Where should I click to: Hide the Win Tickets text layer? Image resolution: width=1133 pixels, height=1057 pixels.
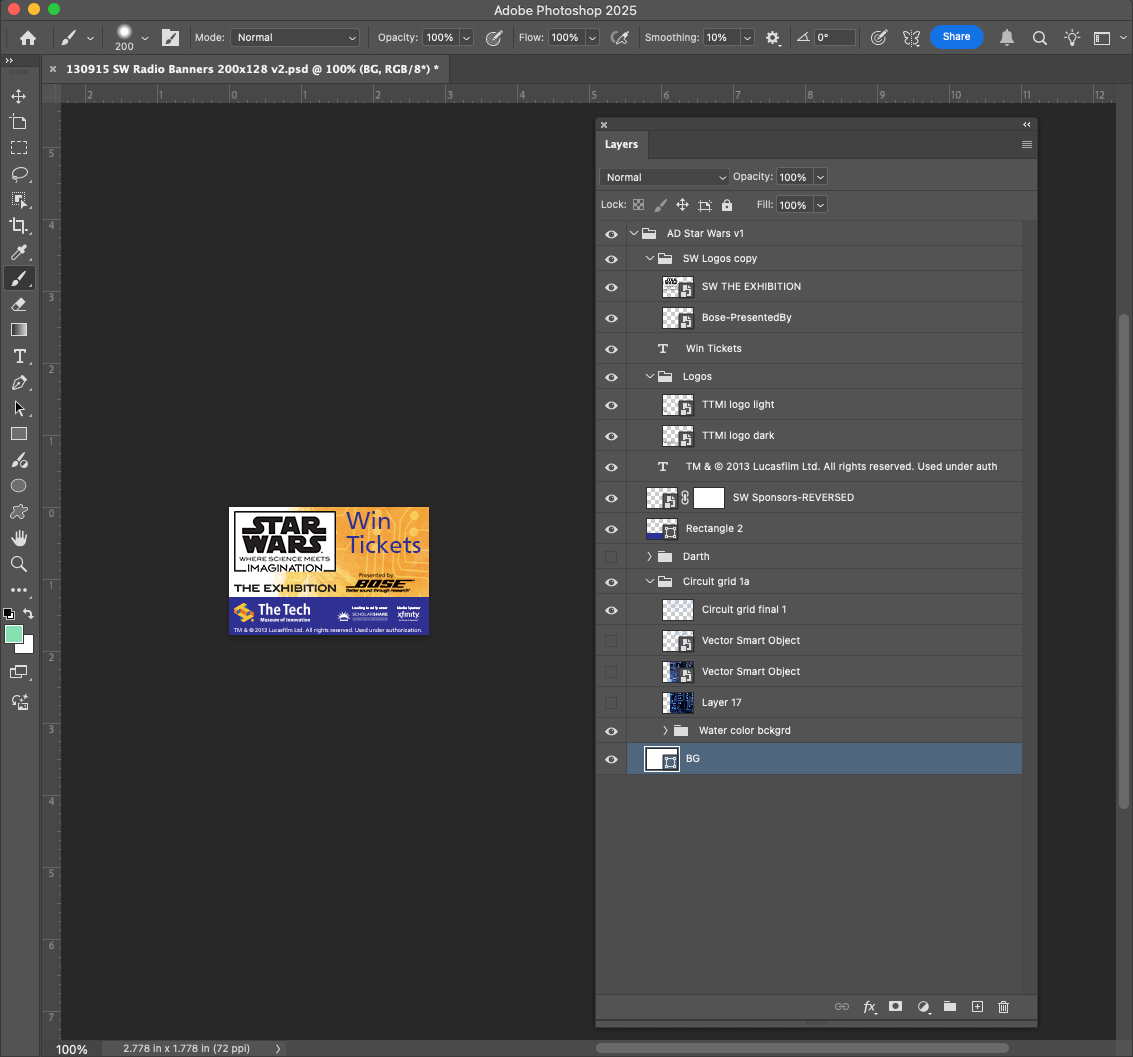click(x=611, y=349)
